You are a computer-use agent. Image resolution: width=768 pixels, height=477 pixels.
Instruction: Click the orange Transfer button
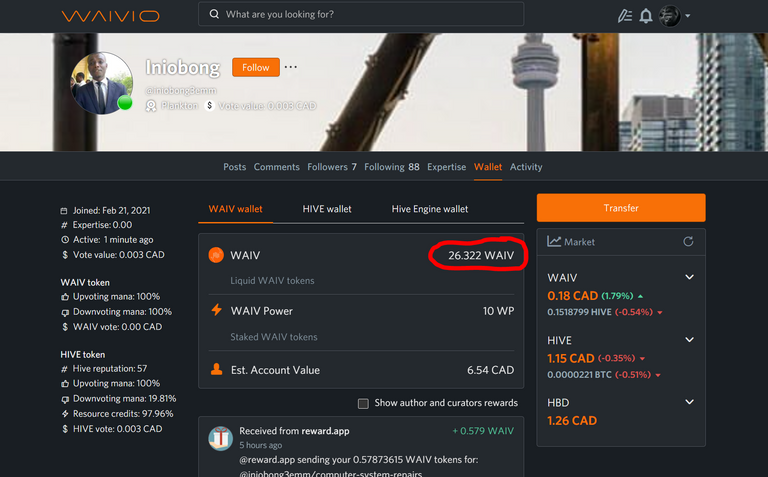[x=621, y=208]
